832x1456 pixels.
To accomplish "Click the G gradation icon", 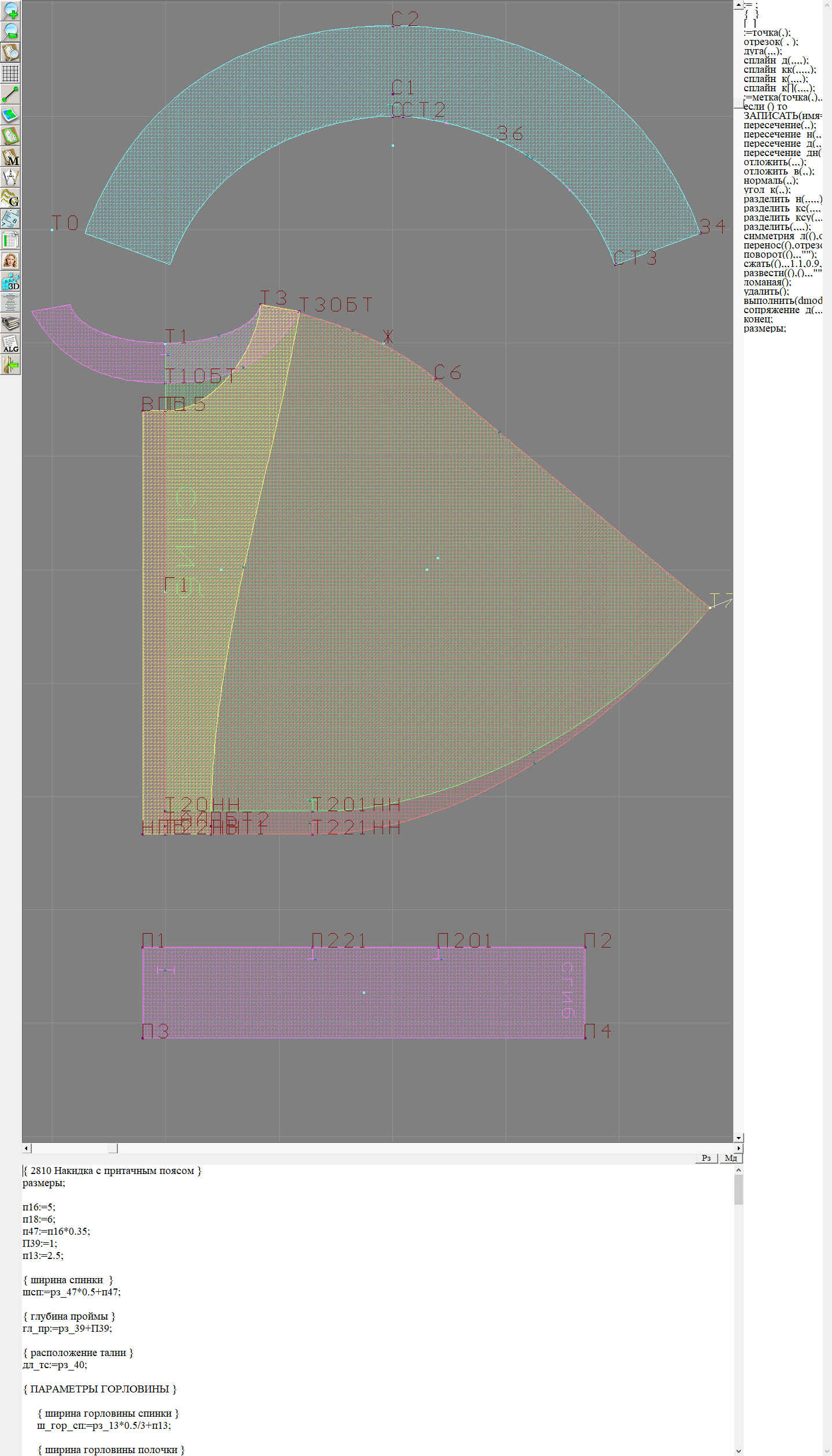I will click(10, 198).
